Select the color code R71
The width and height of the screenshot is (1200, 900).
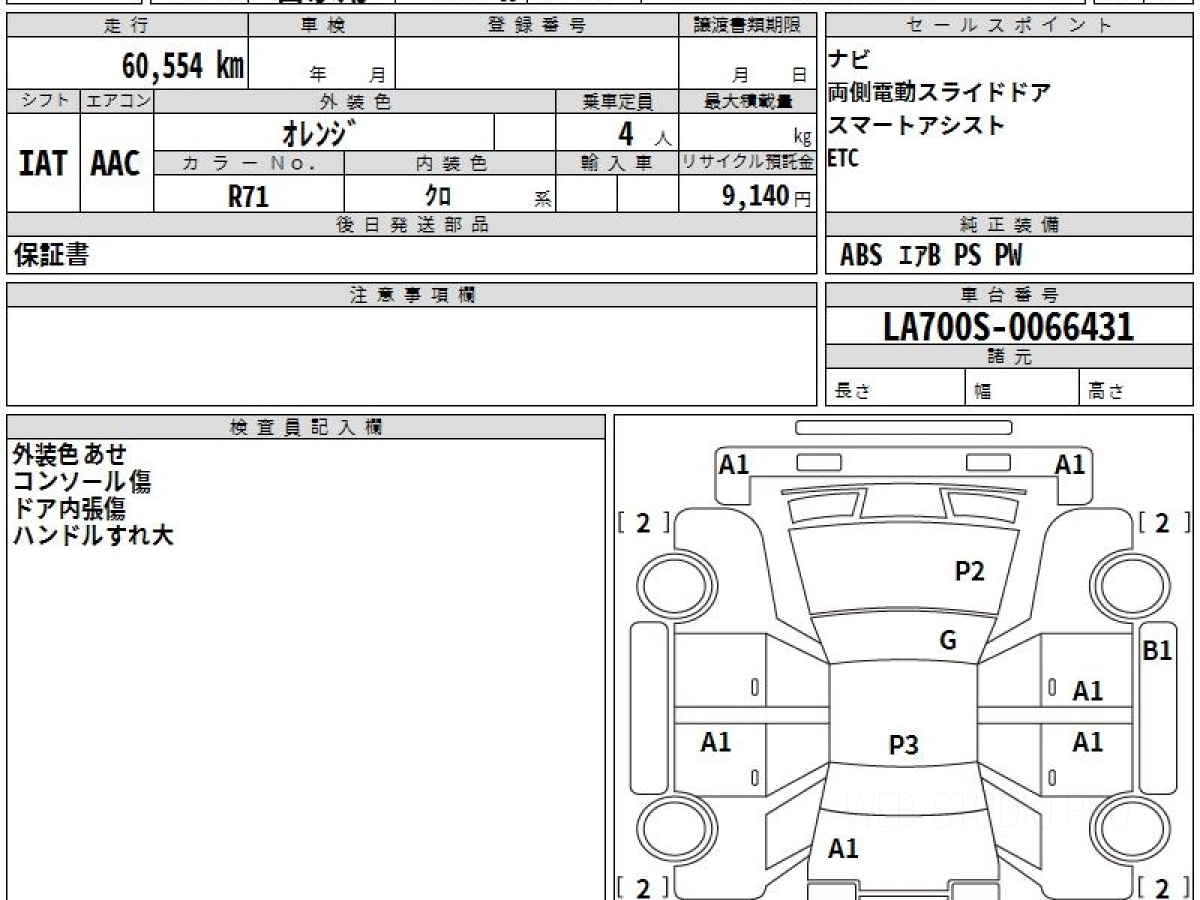pyautogui.click(x=249, y=196)
